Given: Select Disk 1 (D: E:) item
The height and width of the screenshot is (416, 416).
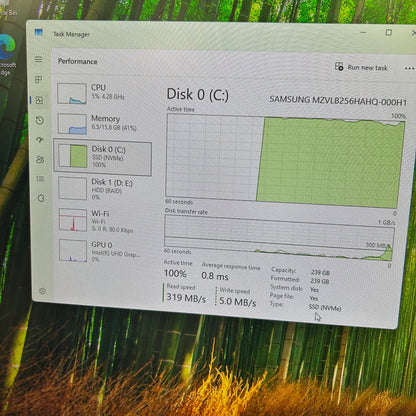Looking at the screenshot, I should click(x=103, y=189).
